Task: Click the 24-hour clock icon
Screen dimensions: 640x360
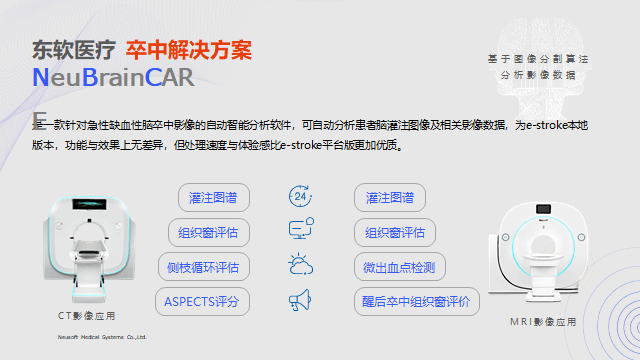Action: 300,196
